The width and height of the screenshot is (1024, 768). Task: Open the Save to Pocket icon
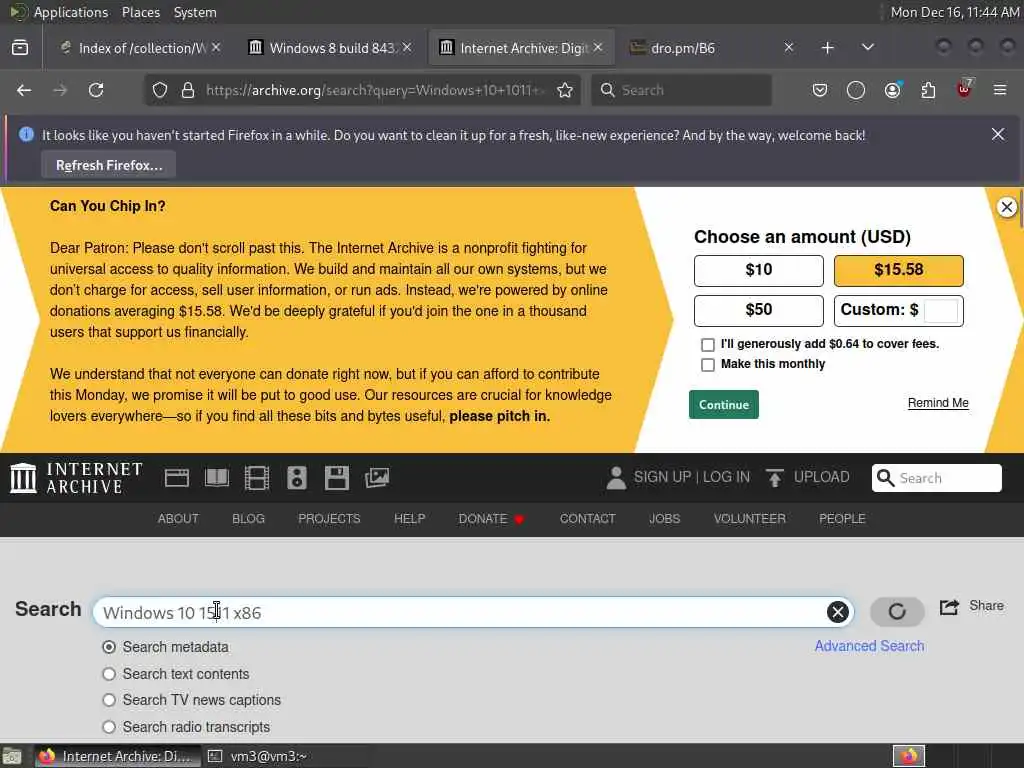click(x=820, y=90)
